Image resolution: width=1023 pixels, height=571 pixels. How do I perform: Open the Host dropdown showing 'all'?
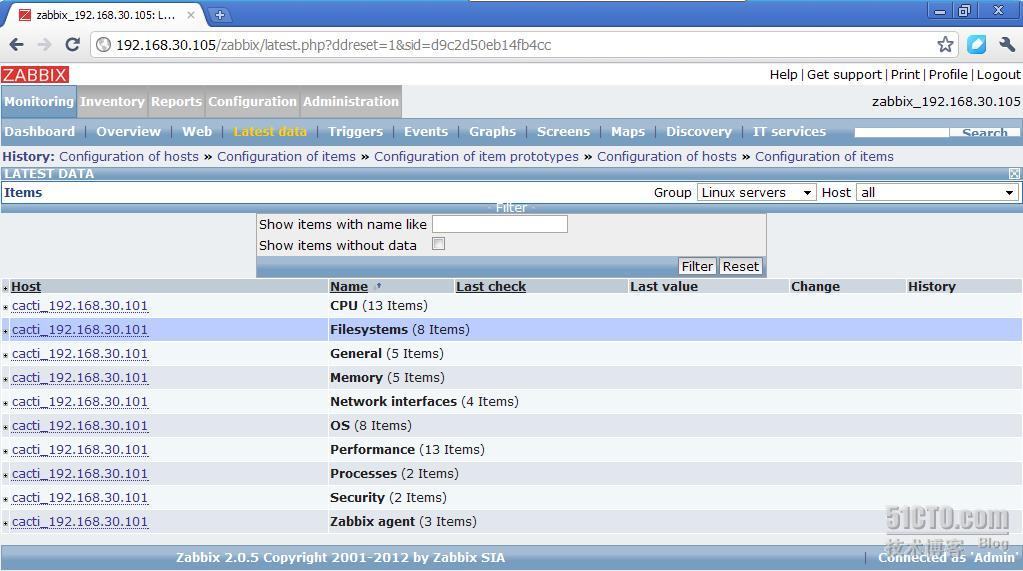coord(937,193)
